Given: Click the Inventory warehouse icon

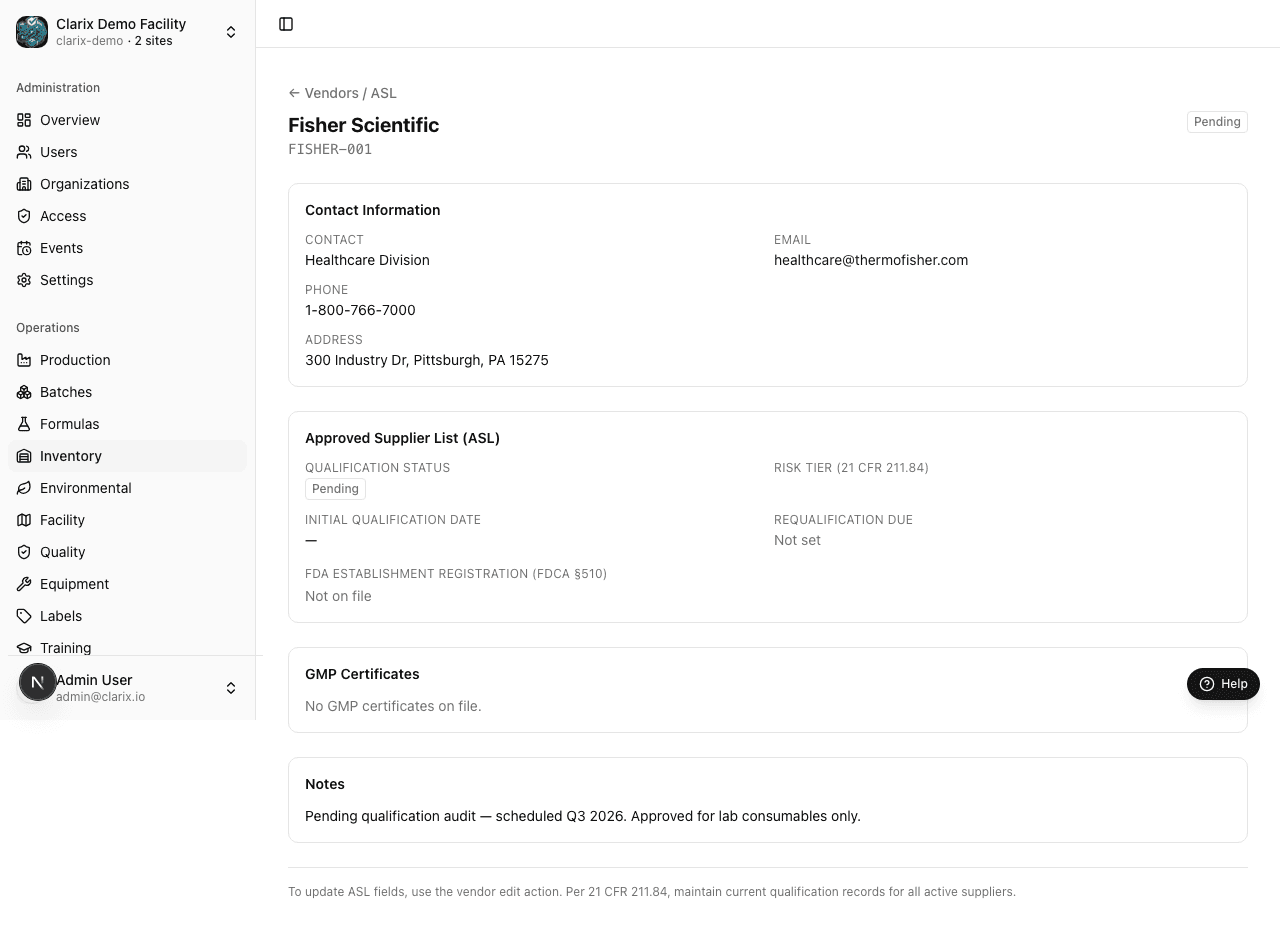Looking at the screenshot, I should click(24, 456).
